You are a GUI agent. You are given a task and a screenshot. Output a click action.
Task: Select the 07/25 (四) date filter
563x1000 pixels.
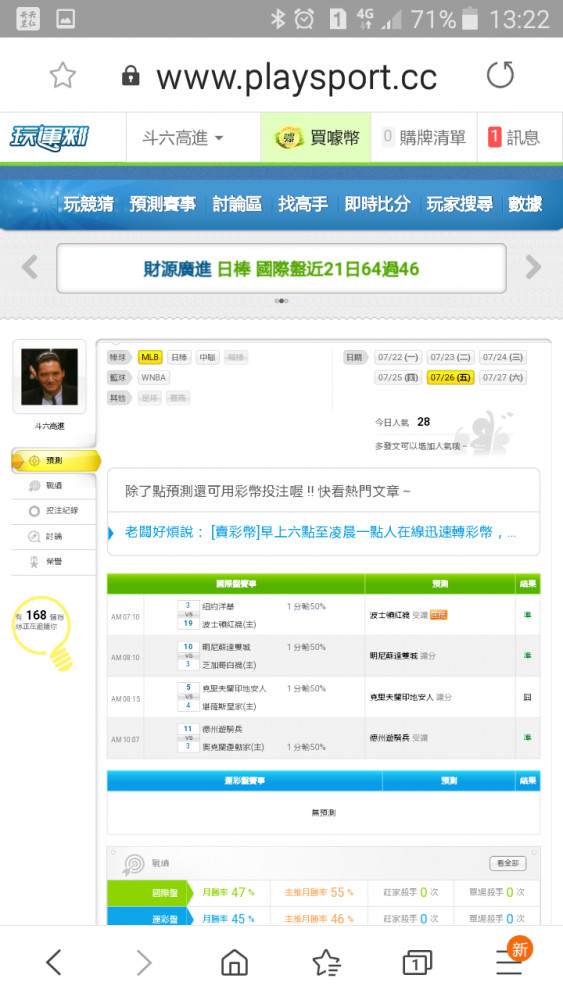tap(398, 378)
